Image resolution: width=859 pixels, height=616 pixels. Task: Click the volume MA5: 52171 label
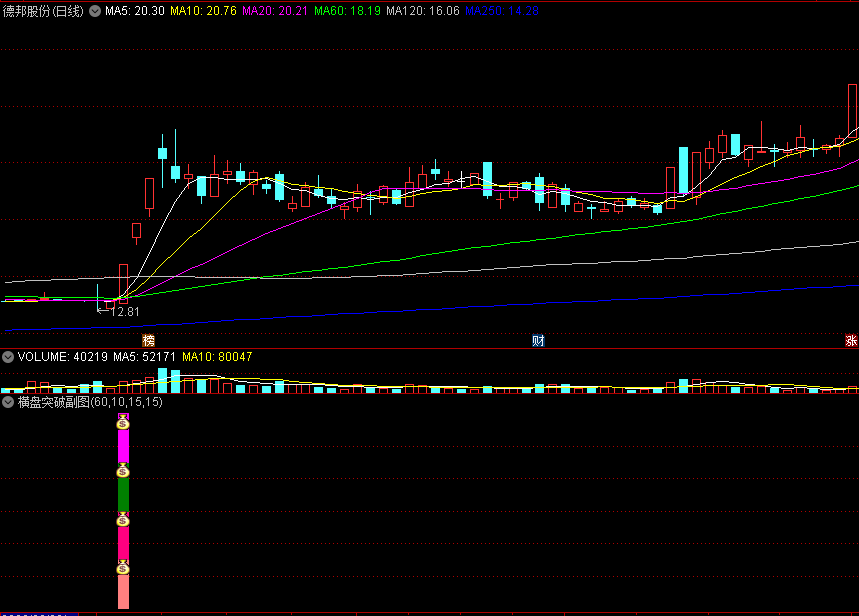click(145, 357)
